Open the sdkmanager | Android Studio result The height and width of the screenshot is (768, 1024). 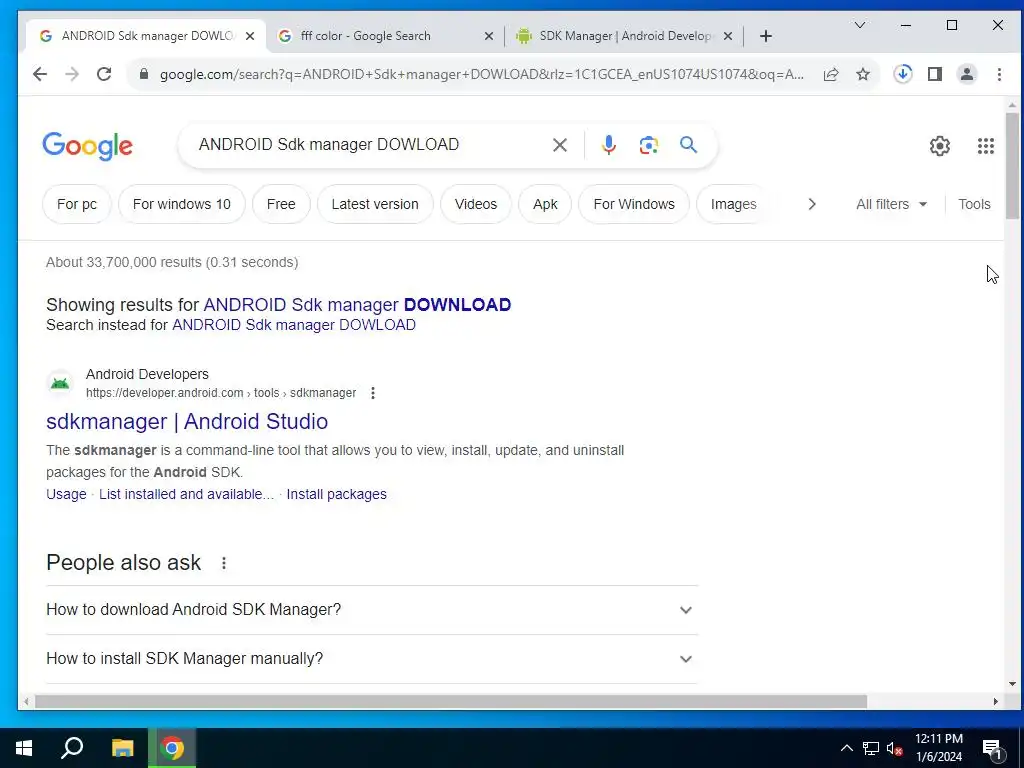[x=187, y=421]
